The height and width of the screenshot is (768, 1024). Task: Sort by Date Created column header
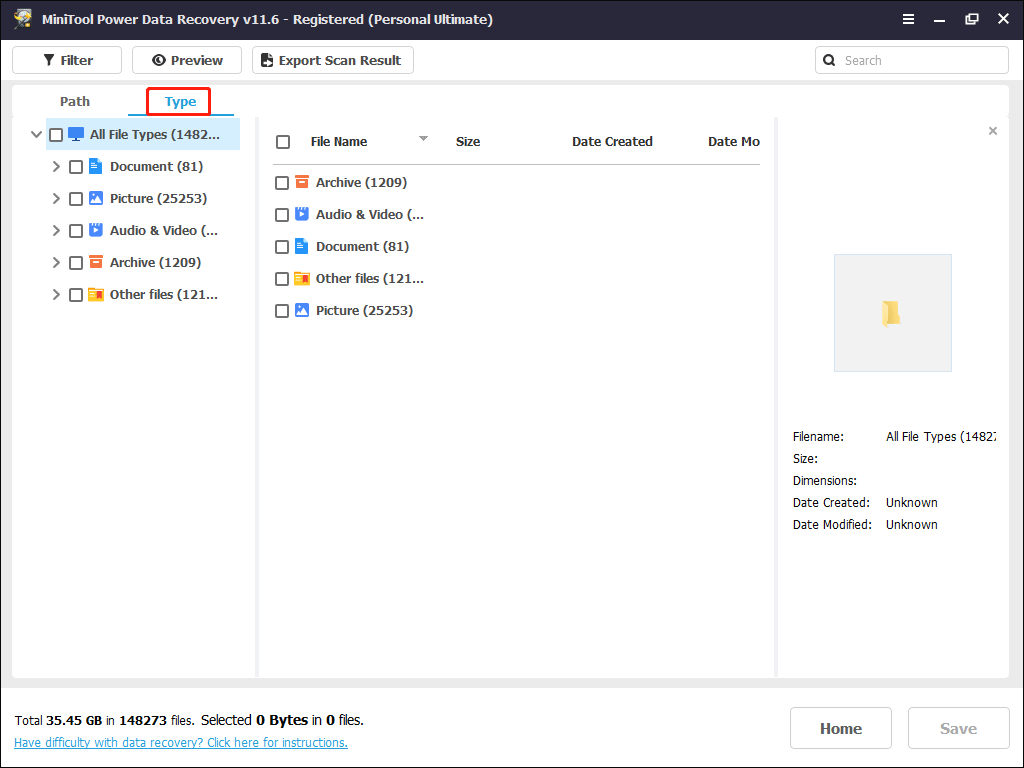(x=612, y=142)
